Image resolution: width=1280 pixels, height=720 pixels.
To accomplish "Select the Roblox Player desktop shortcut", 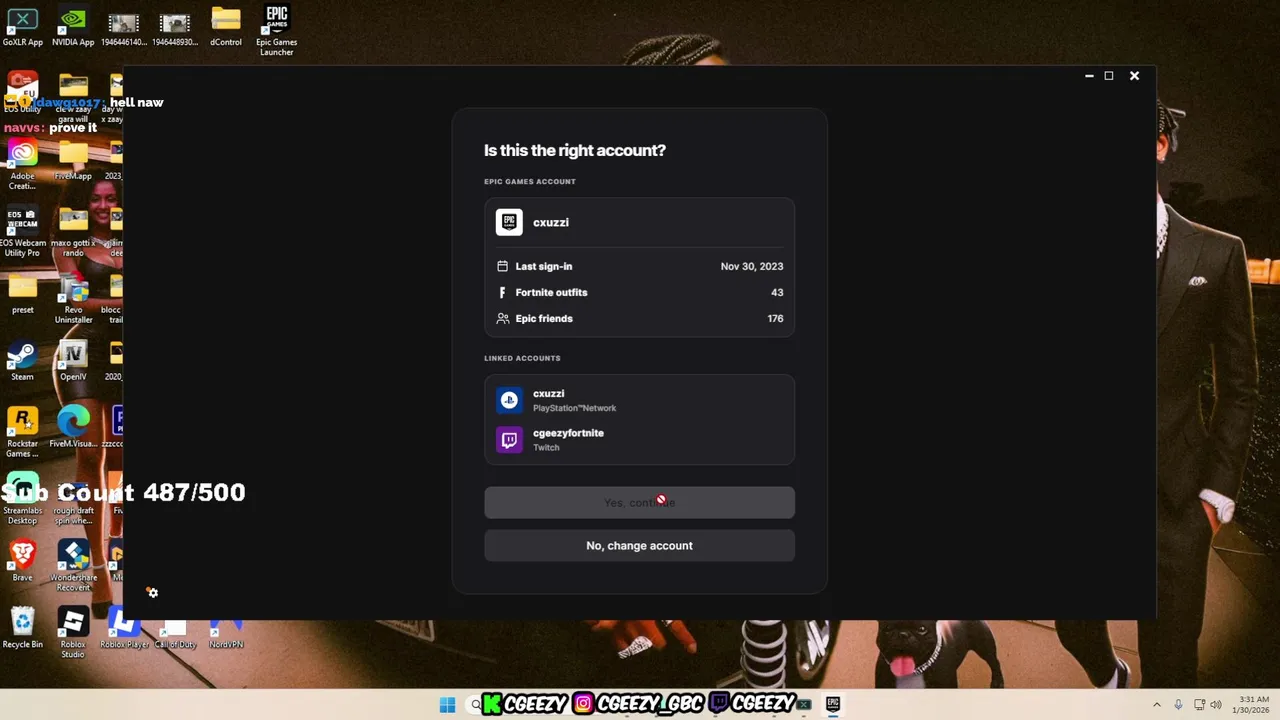I will click(x=124, y=628).
